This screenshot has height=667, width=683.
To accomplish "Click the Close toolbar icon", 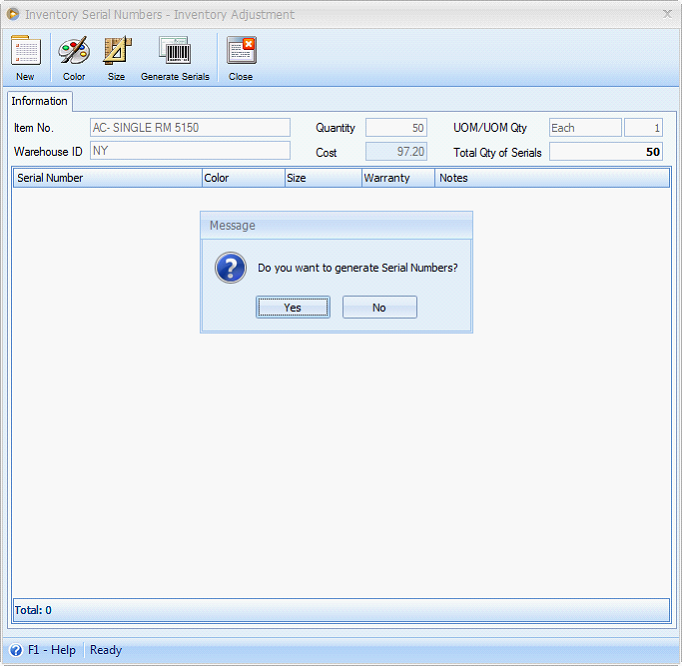I will pyautogui.click(x=241, y=51).
